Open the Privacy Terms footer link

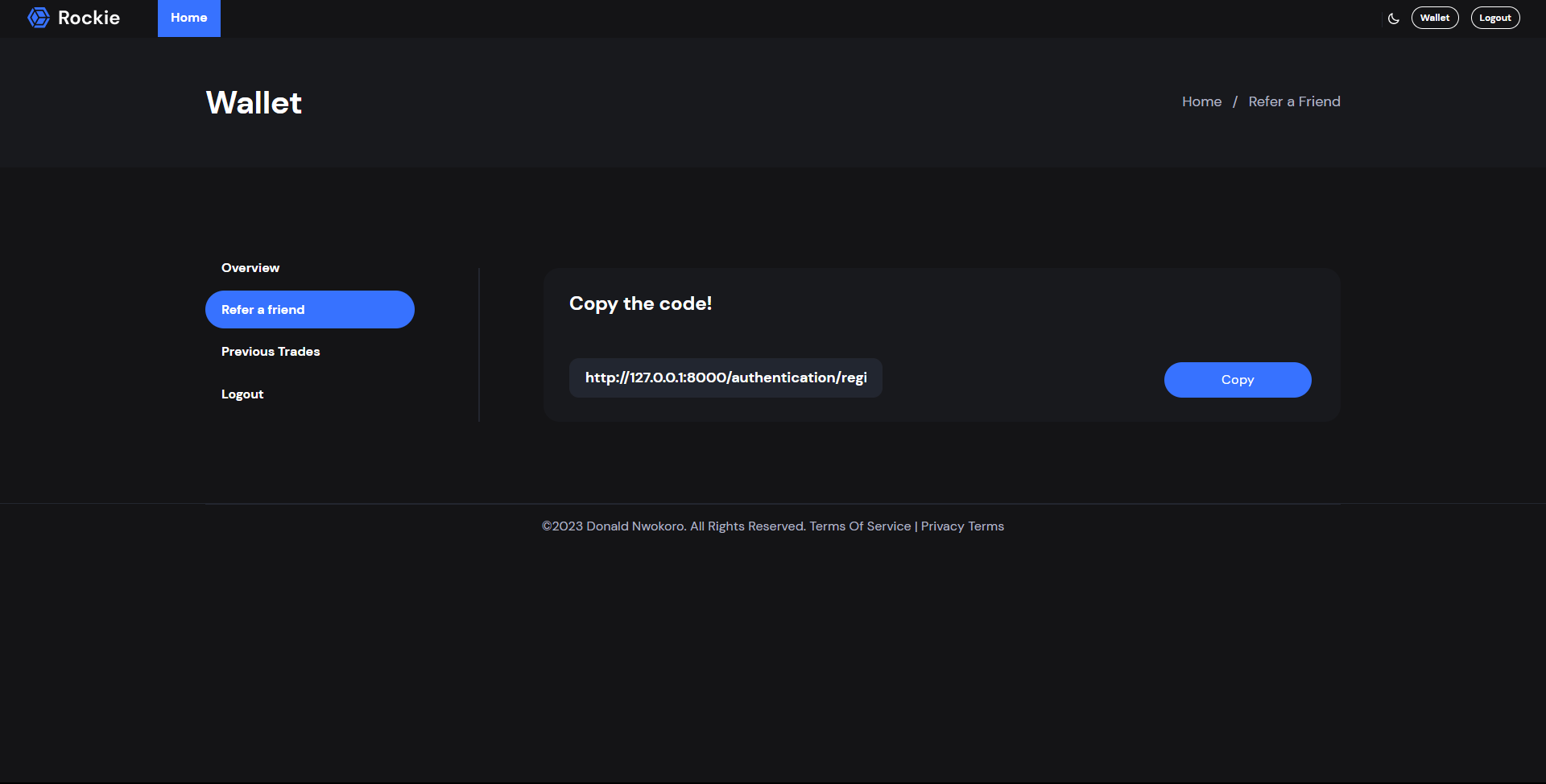[x=962, y=526]
